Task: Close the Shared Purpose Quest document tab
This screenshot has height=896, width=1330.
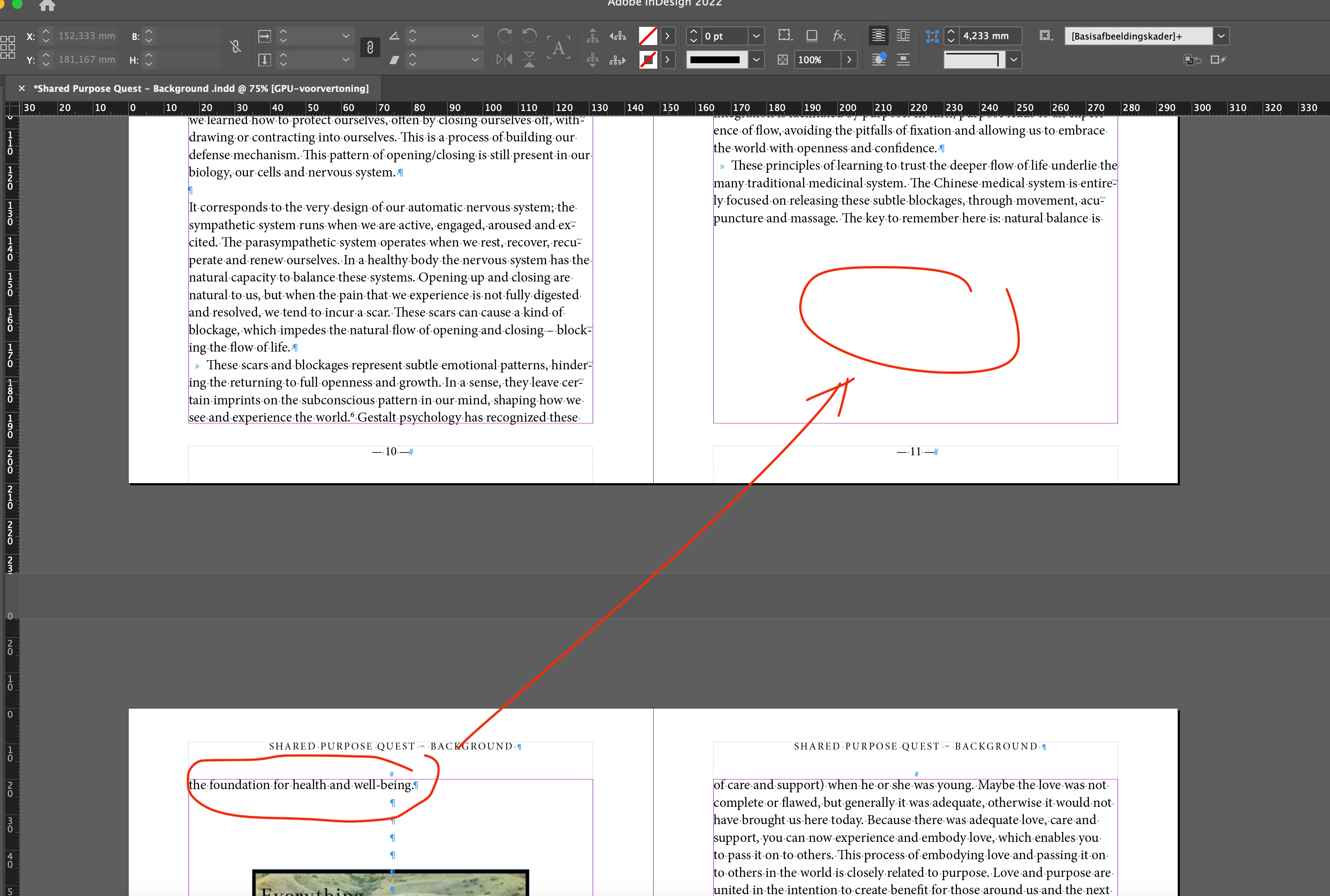Action: pyautogui.click(x=22, y=89)
